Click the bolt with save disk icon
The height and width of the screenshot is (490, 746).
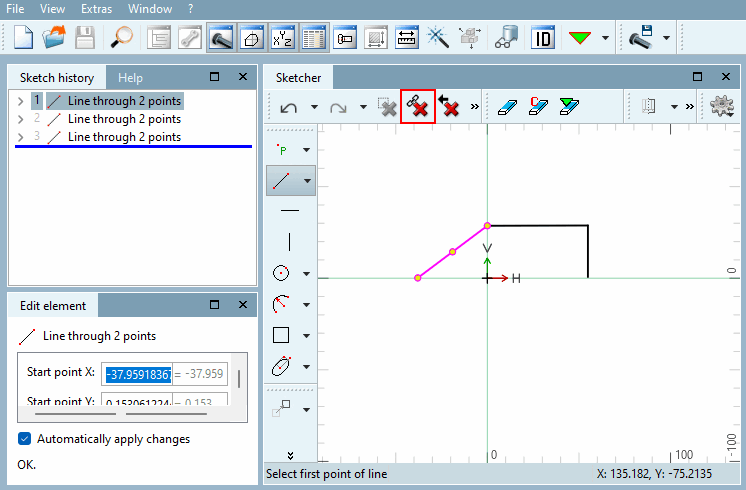pyautogui.click(x=640, y=38)
